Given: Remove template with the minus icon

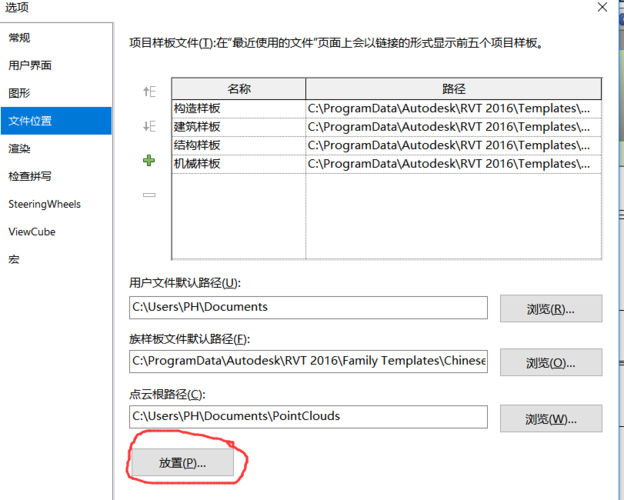Looking at the screenshot, I should (x=149, y=195).
